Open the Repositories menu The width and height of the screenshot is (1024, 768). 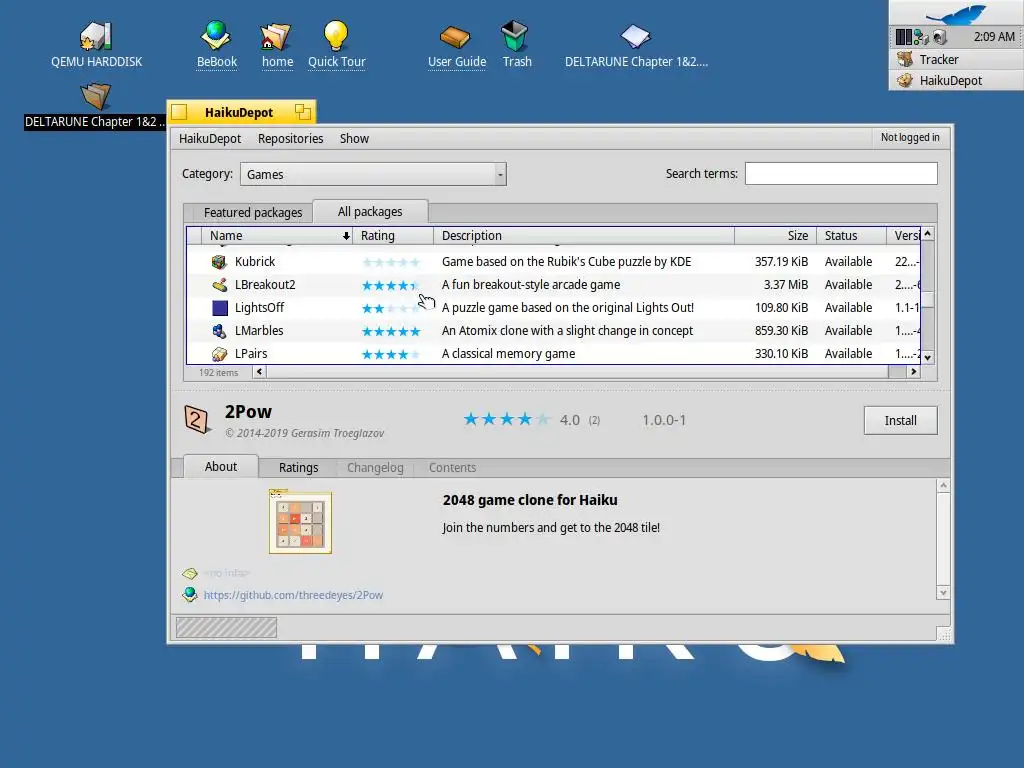click(291, 138)
